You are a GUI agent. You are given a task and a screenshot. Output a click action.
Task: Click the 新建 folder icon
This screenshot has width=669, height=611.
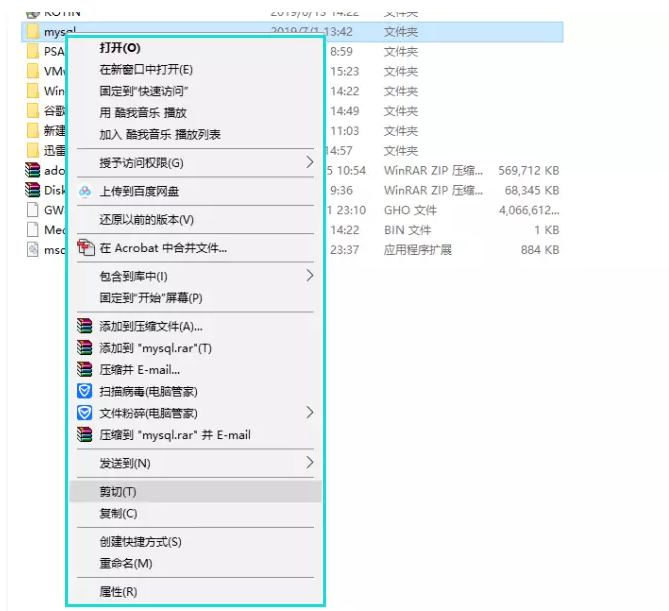32,131
